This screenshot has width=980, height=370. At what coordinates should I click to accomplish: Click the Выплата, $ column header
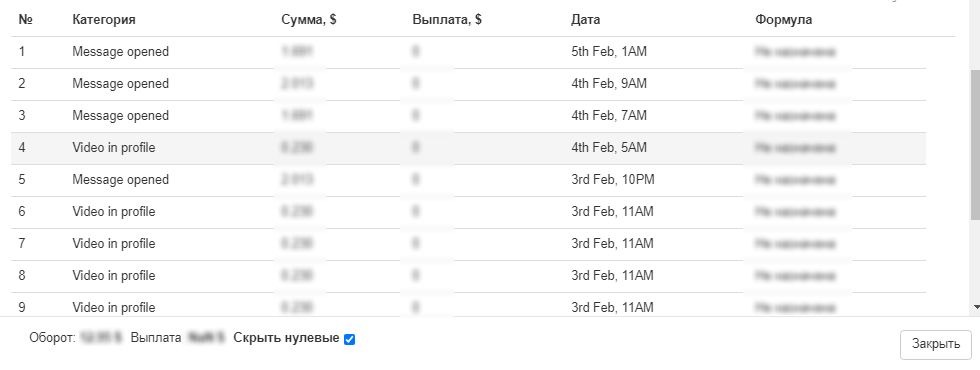pos(447,19)
